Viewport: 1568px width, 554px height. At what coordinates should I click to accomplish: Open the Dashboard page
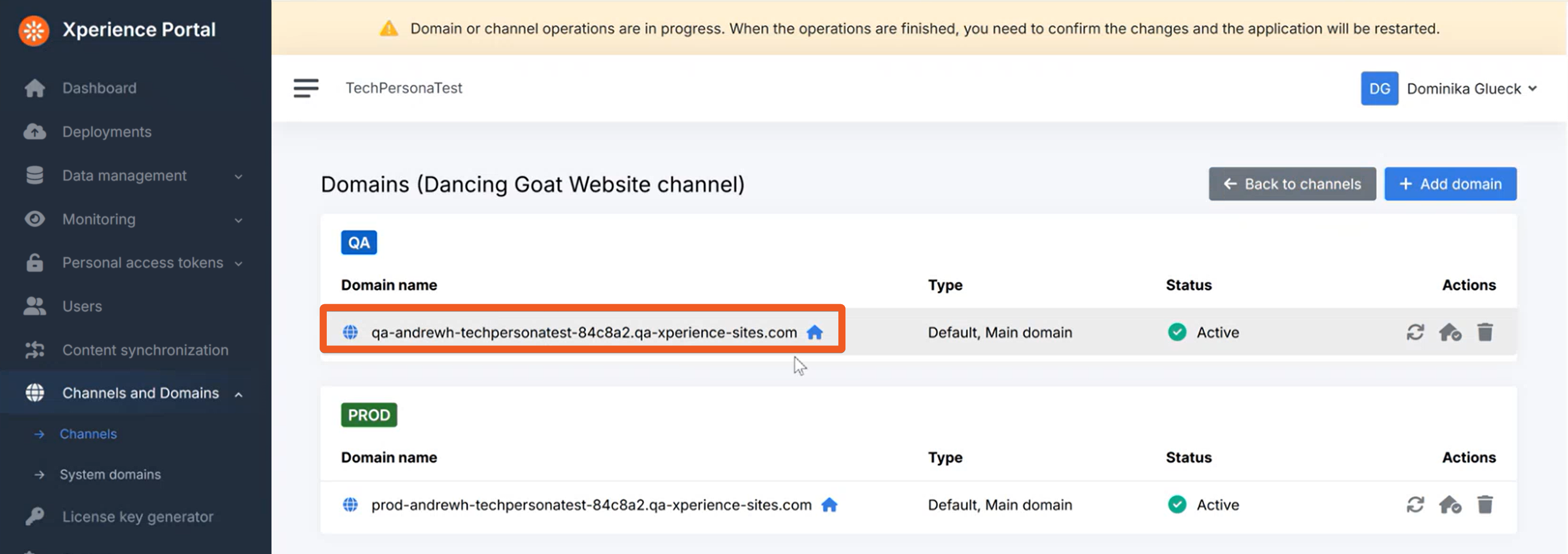click(x=99, y=88)
